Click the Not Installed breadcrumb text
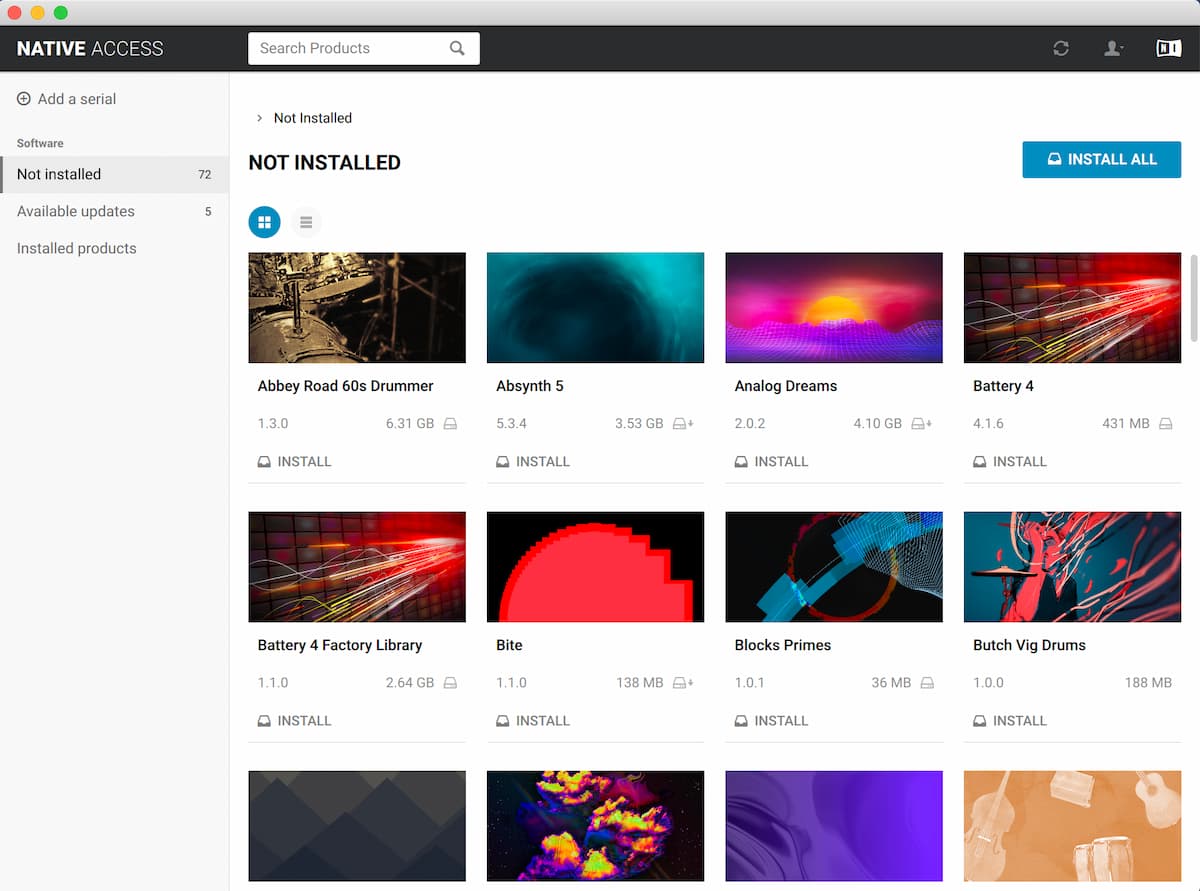 [313, 118]
